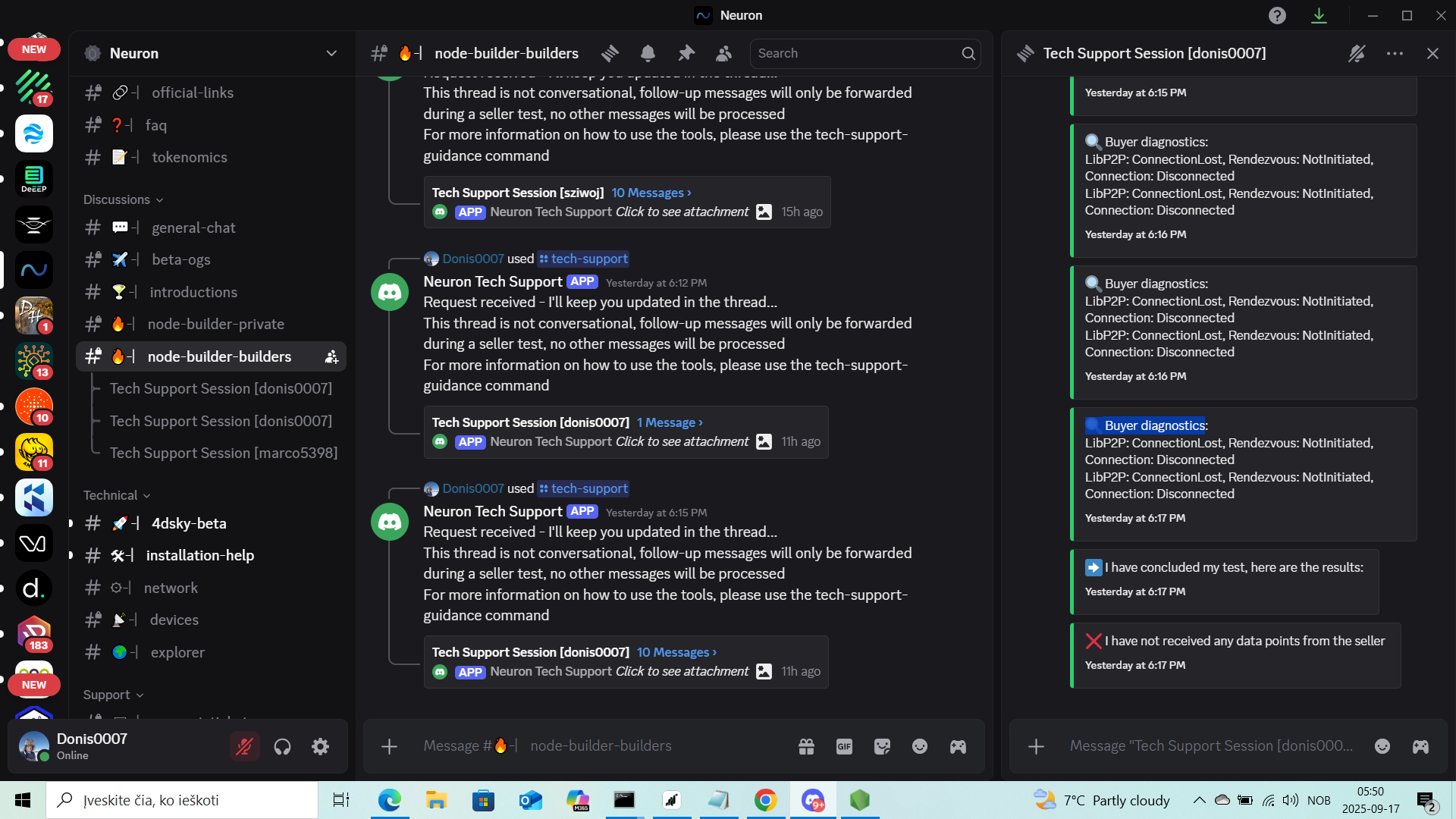Image resolution: width=1456 pixels, height=819 pixels.
Task: Close the Tech Support Session thread panel
Action: (x=1432, y=53)
